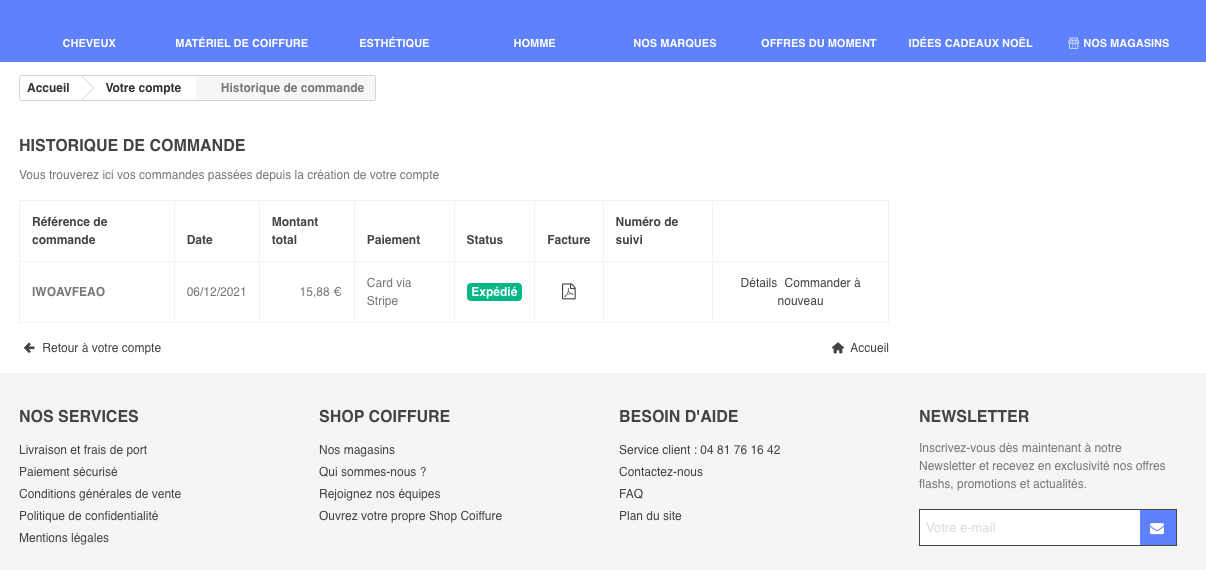Open Idées cadeaux Noël menu
The image size is (1206, 570).
(x=970, y=43)
